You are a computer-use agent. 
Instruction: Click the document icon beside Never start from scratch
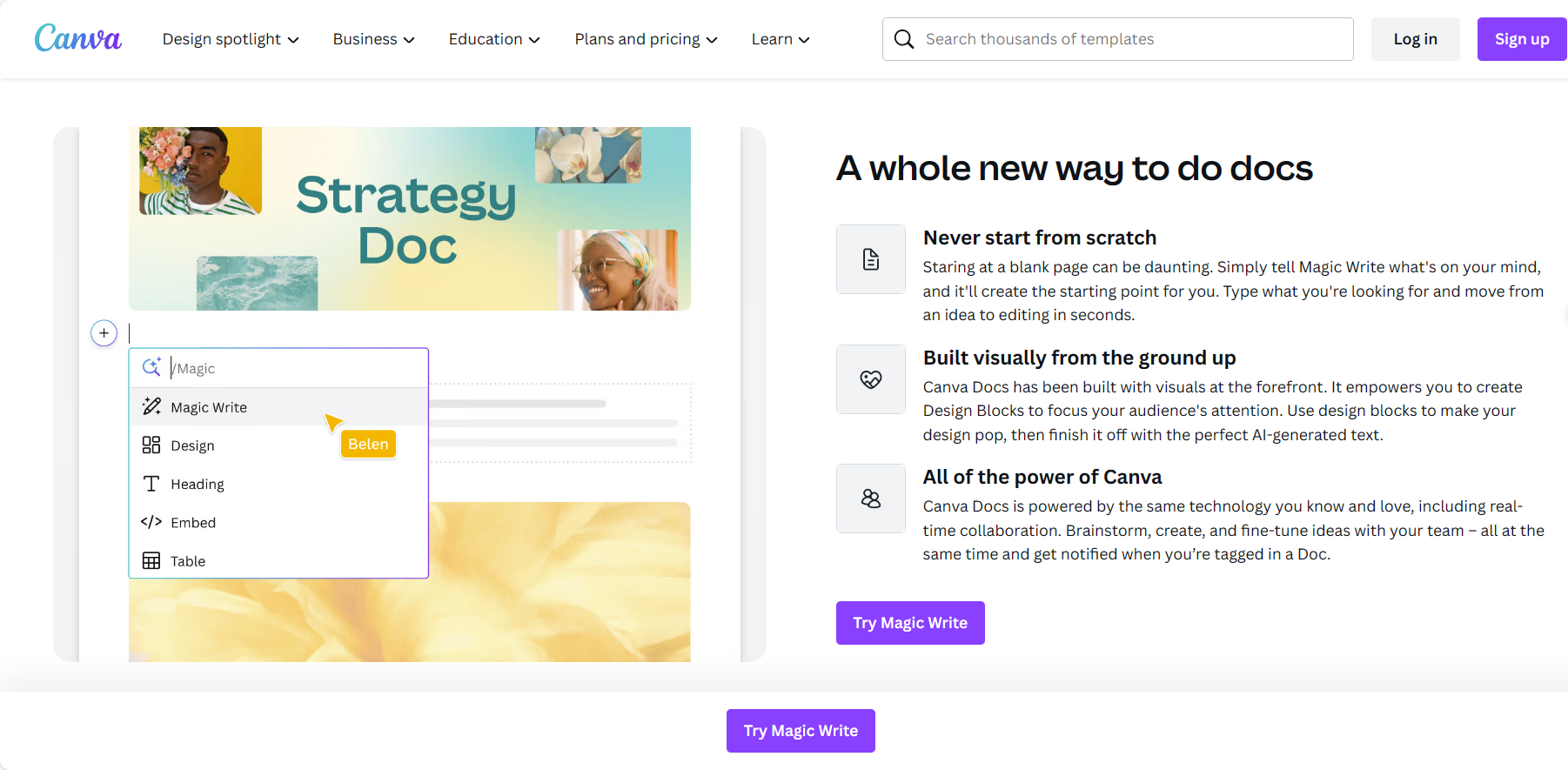pyautogui.click(x=871, y=259)
